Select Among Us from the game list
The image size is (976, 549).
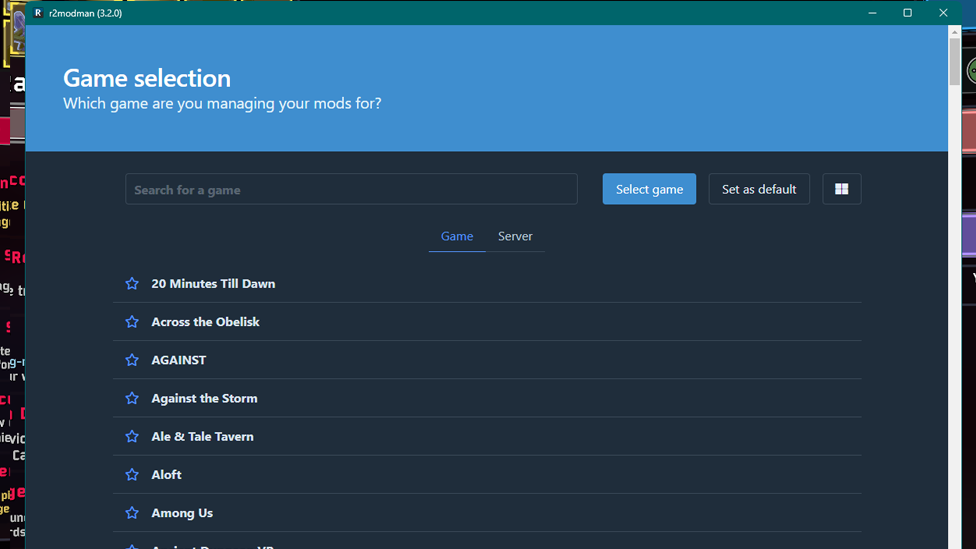(487, 513)
